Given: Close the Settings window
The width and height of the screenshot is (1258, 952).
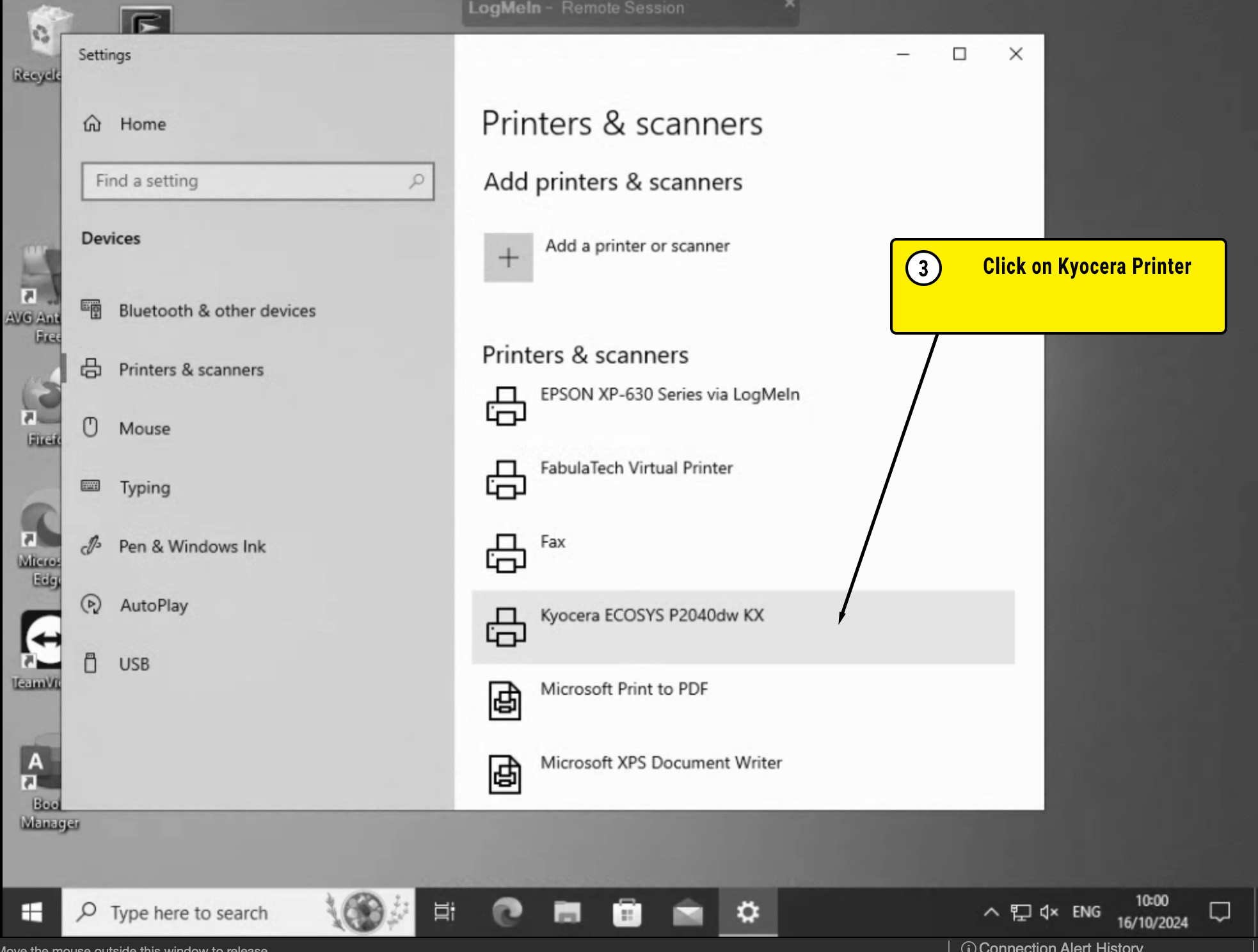Looking at the screenshot, I should [1016, 54].
